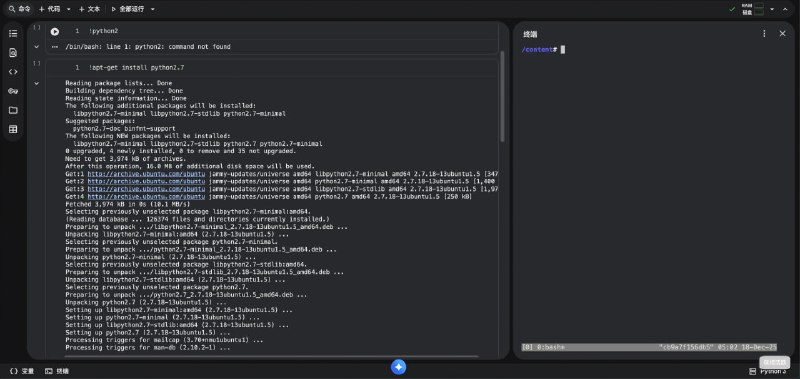Viewport: 800px width, 379px height.
Task: Open the find and replace sidebar icon
Action: (x=13, y=53)
